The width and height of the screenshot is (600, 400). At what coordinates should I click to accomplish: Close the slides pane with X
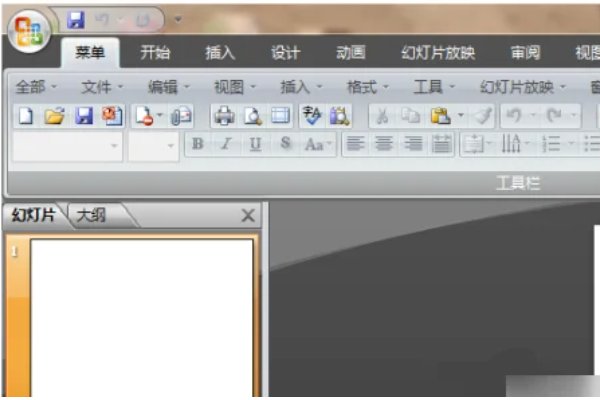pyautogui.click(x=248, y=216)
